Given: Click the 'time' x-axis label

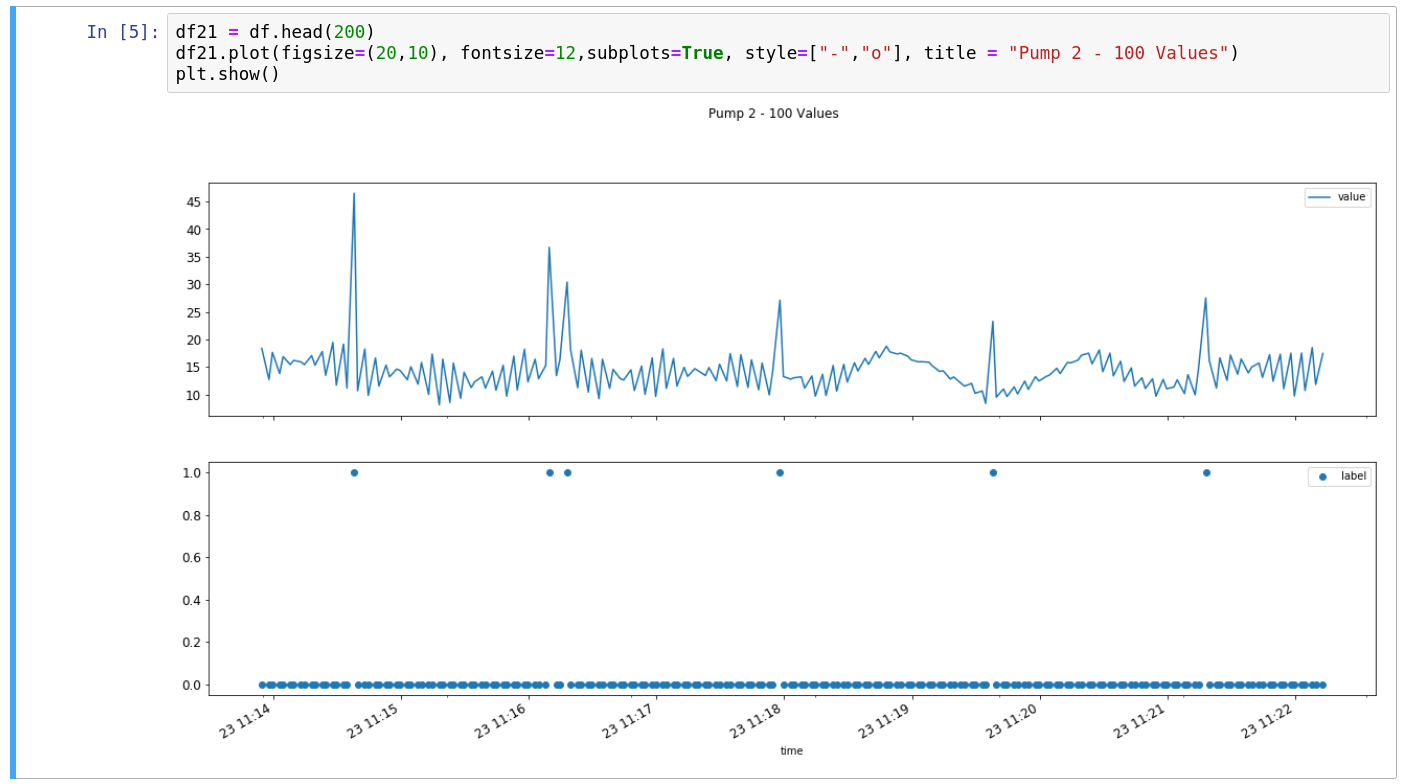Looking at the screenshot, I should coord(791,751).
